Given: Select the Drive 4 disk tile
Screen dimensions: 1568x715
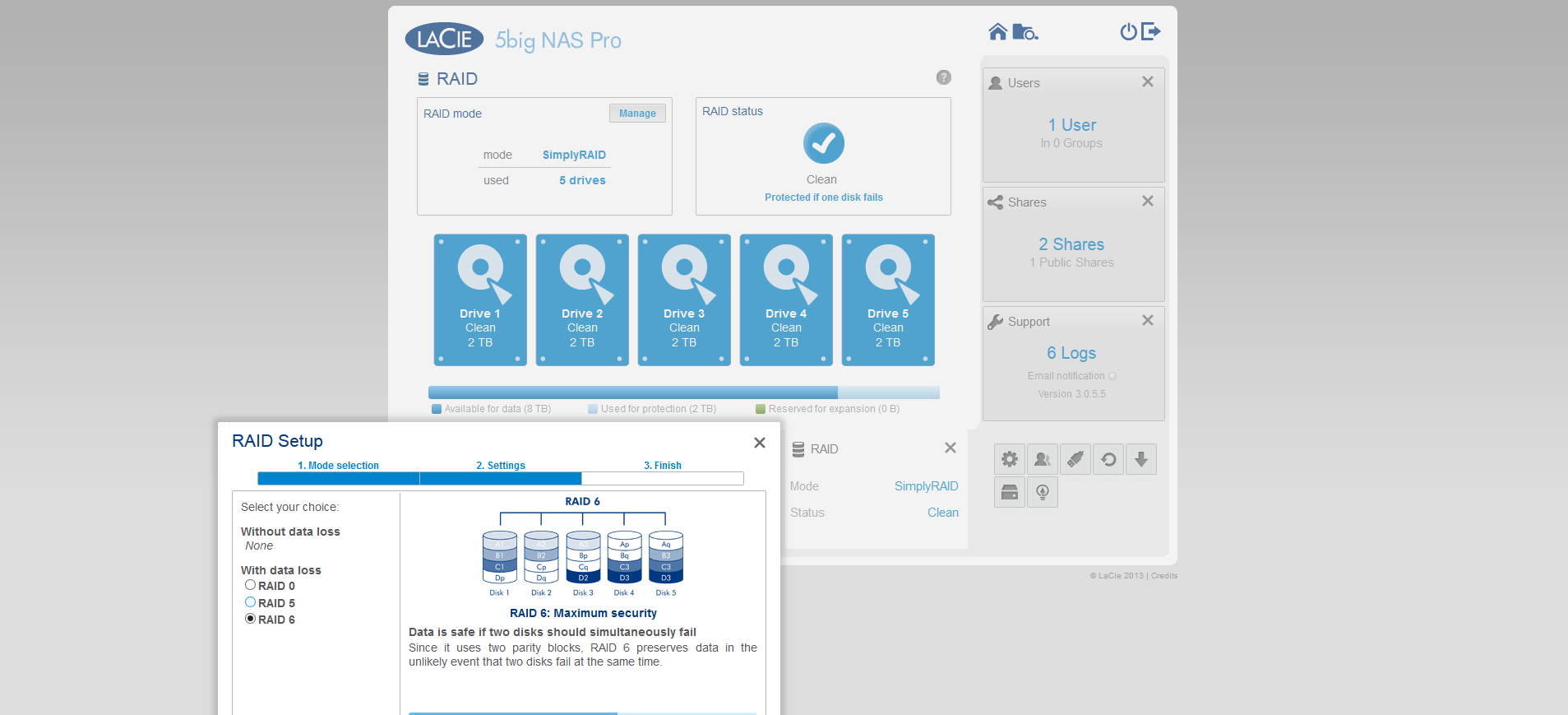Looking at the screenshot, I should 786,300.
